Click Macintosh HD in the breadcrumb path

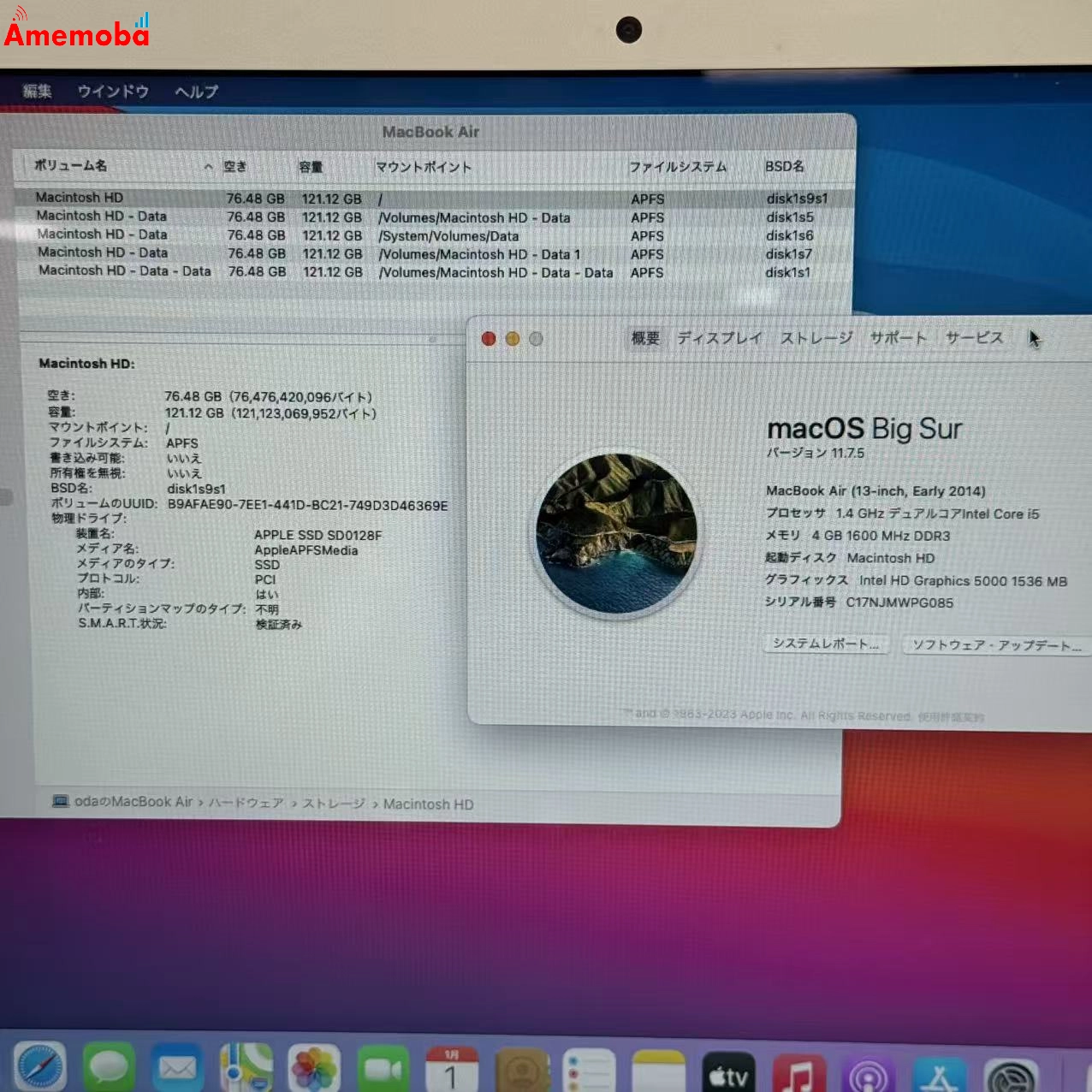(x=428, y=804)
